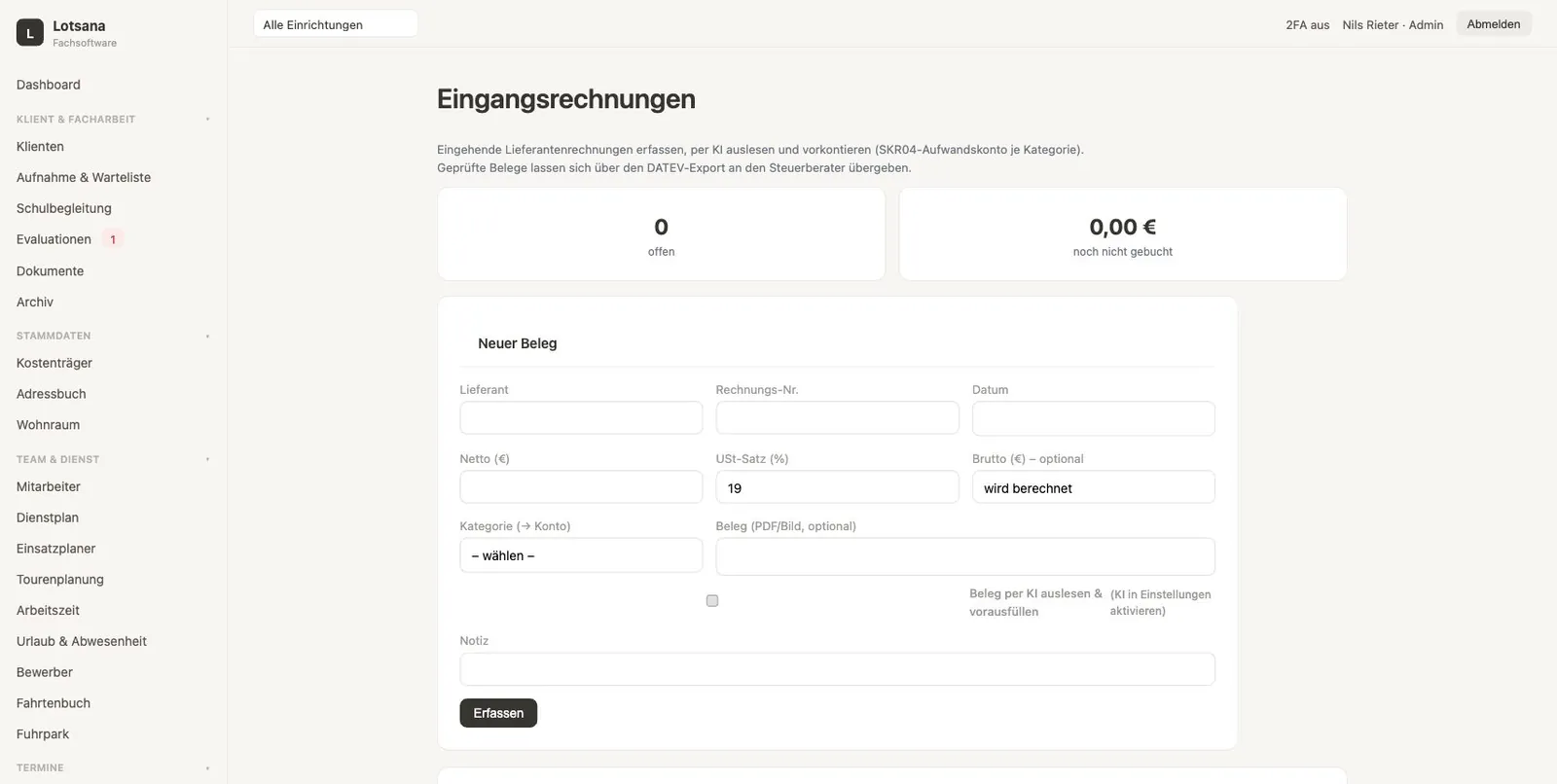Viewport: 1557px width, 784px height.
Task: Open Fuhrpark
Action: click(x=43, y=734)
